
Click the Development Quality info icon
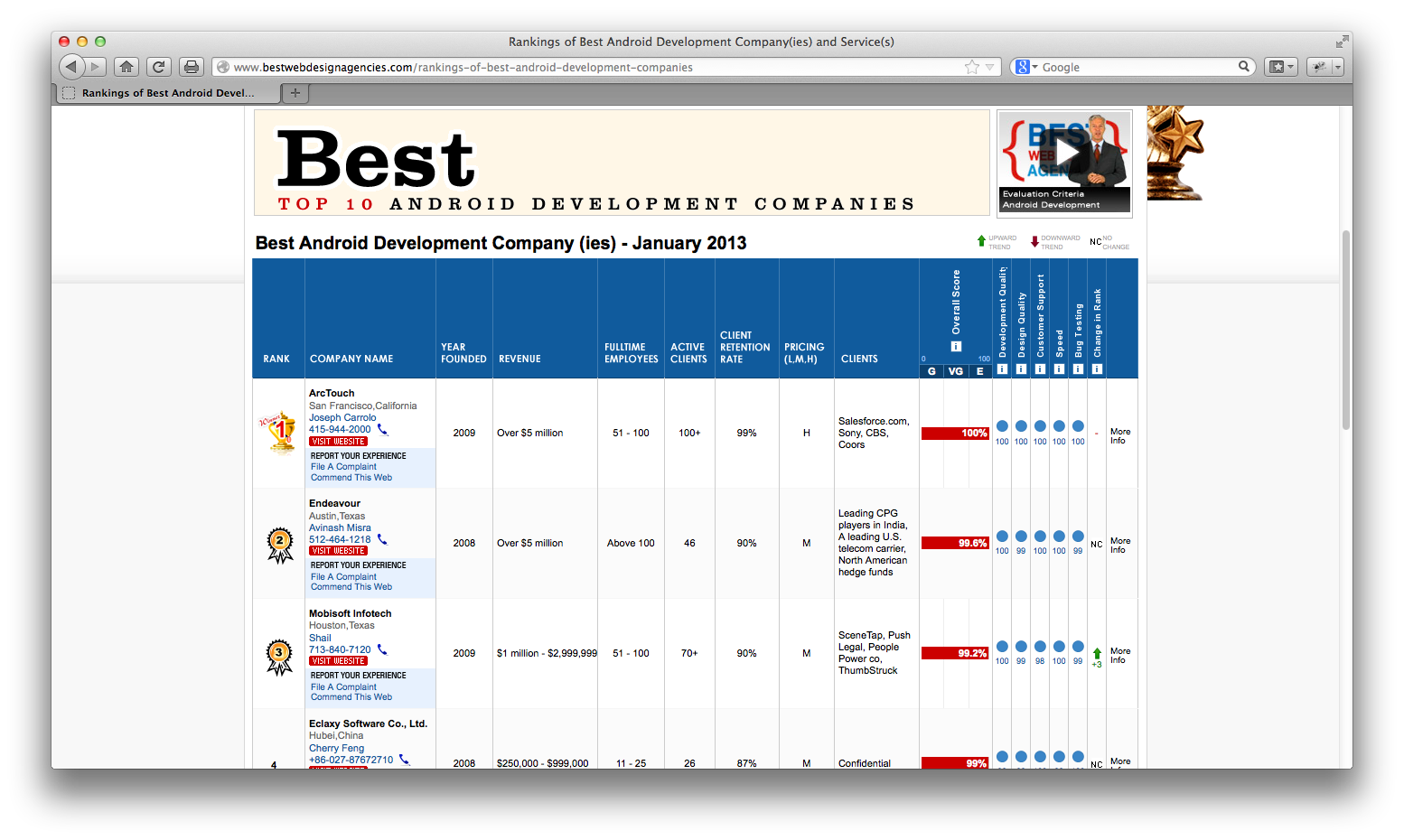[1002, 369]
